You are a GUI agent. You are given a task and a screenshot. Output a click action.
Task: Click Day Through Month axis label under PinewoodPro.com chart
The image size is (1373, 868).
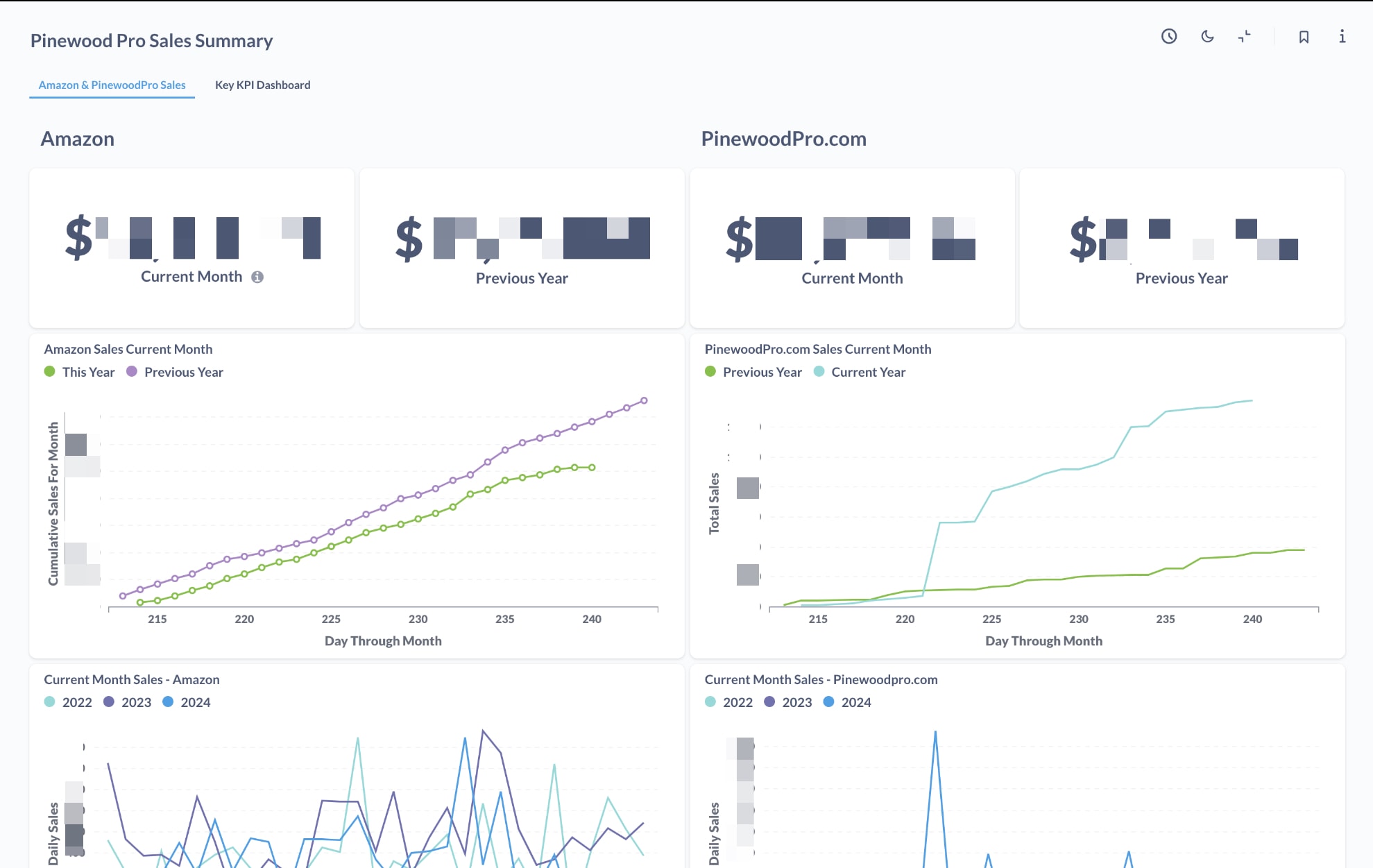coord(1044,641)
